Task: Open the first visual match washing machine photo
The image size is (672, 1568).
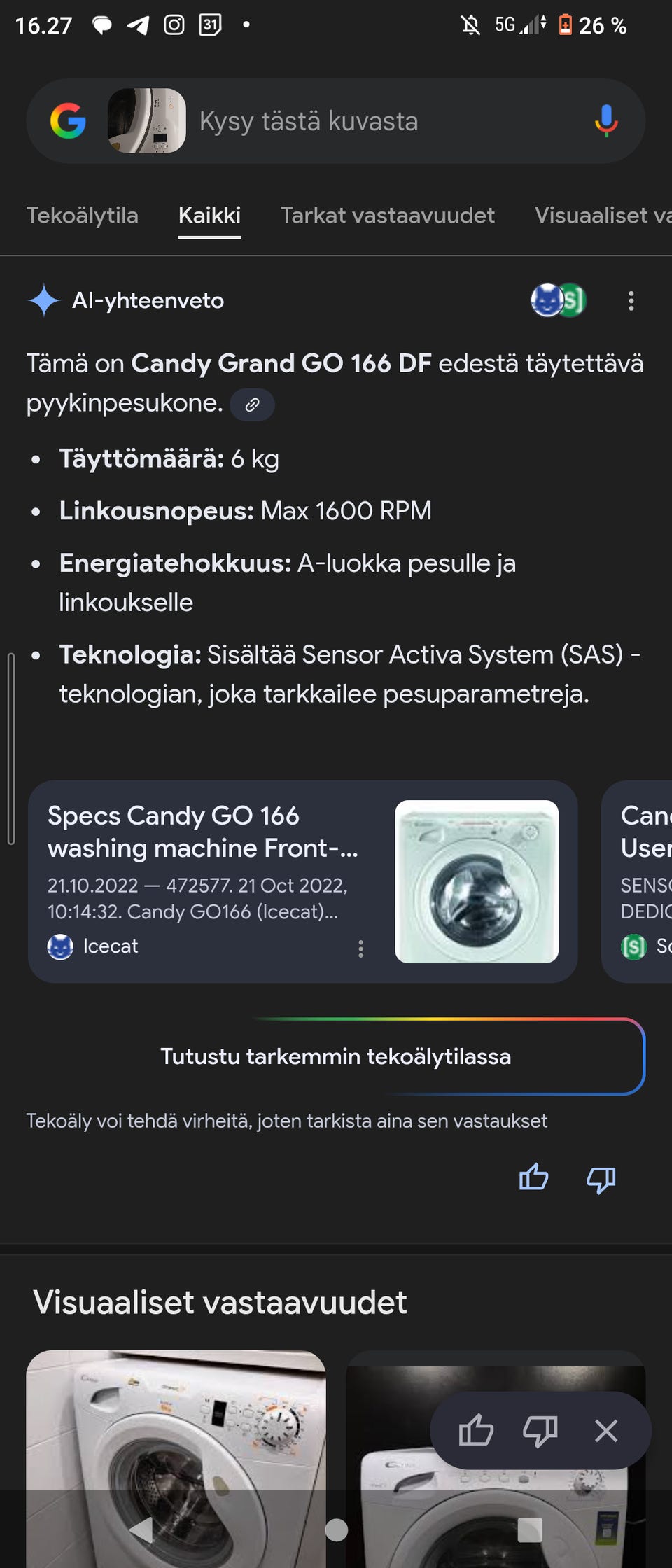Action: click(x=176, y=1442)
